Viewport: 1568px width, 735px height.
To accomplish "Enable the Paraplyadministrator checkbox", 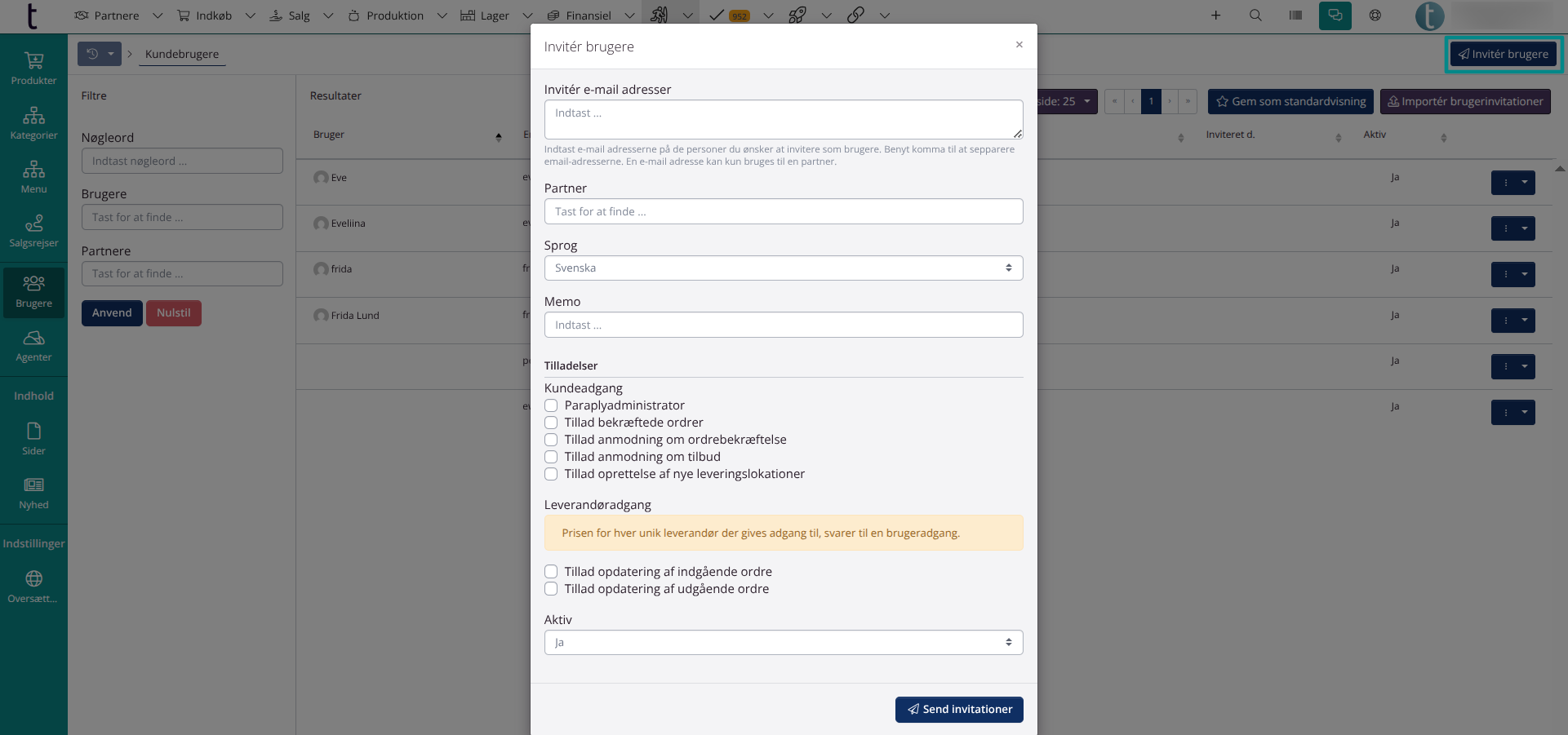I will (x=551, y=405).
